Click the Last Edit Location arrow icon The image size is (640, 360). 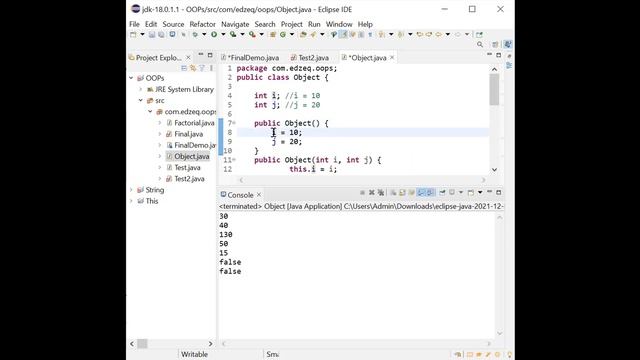pyautogui.click(x=420, y=35)
